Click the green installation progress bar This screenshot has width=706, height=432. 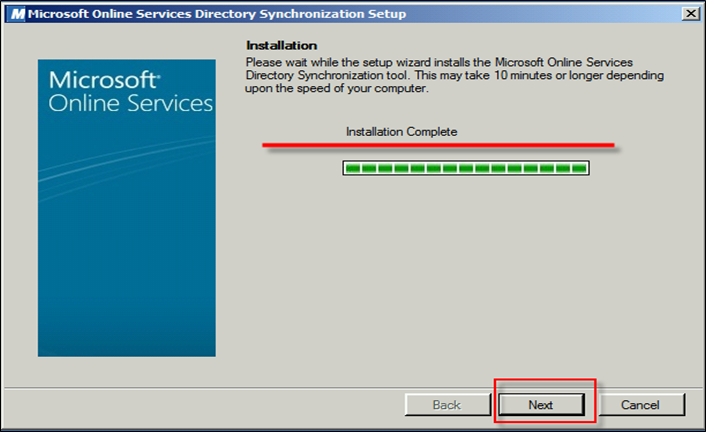(466, 168)
